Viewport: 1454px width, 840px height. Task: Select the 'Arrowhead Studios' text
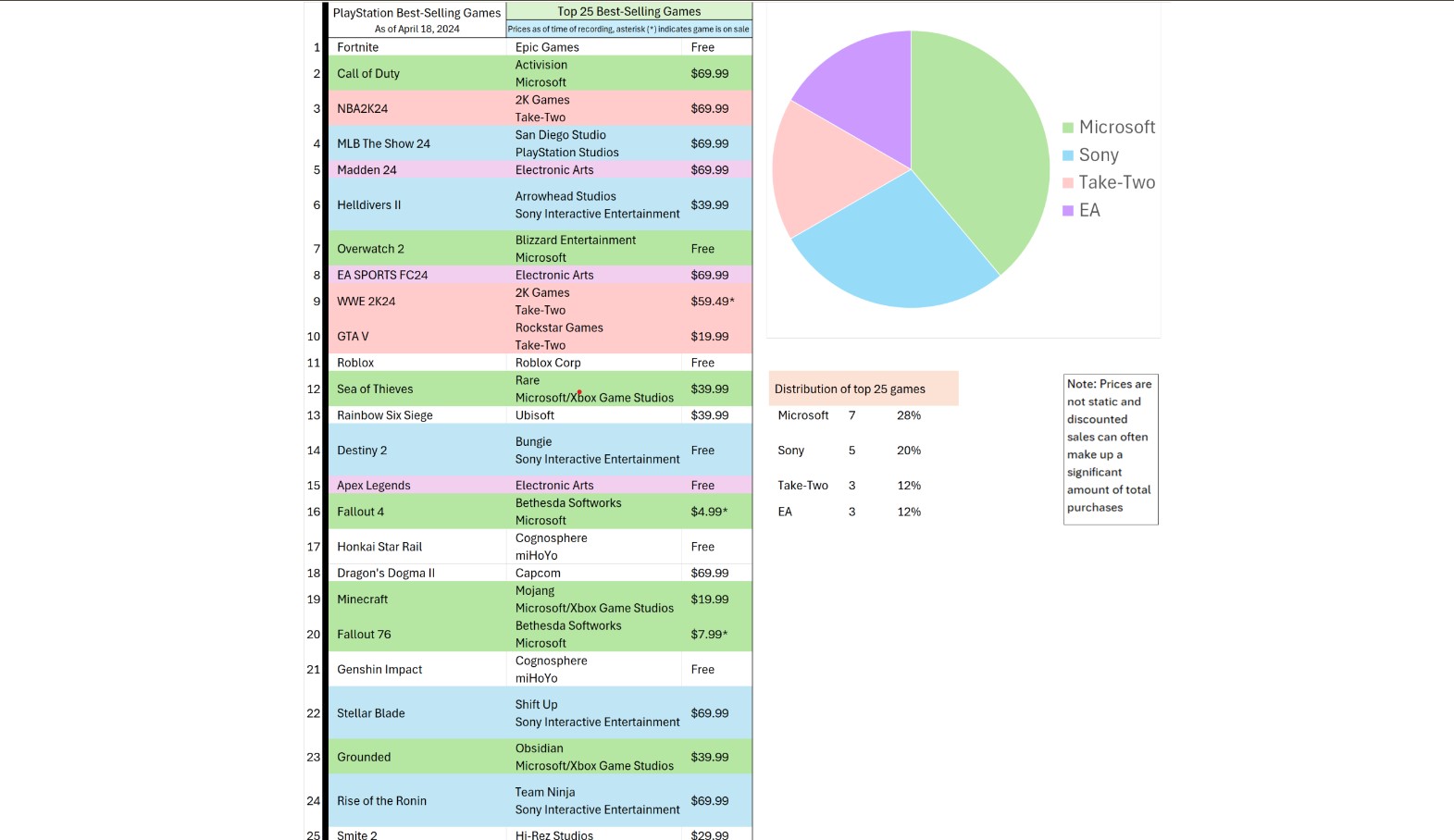565,196
